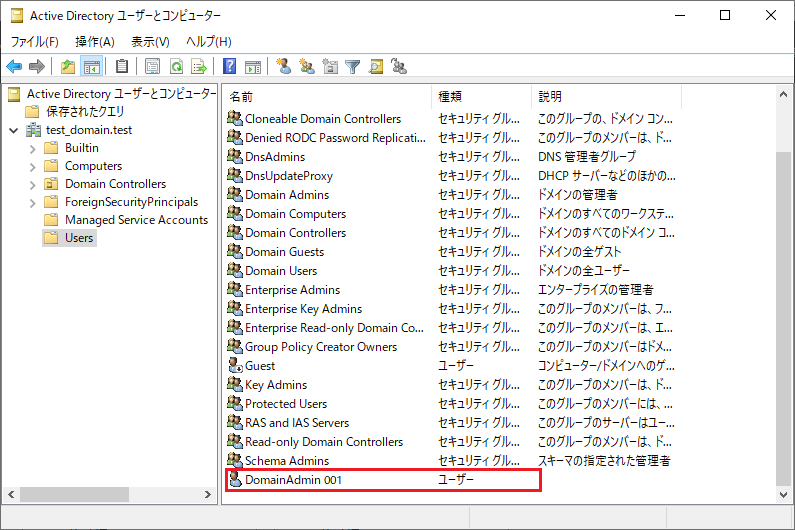The width and height of the screenshot is (795, 530).
Task: Click the vertical scrollbar thumb in list
Action: tap(783, 318)
